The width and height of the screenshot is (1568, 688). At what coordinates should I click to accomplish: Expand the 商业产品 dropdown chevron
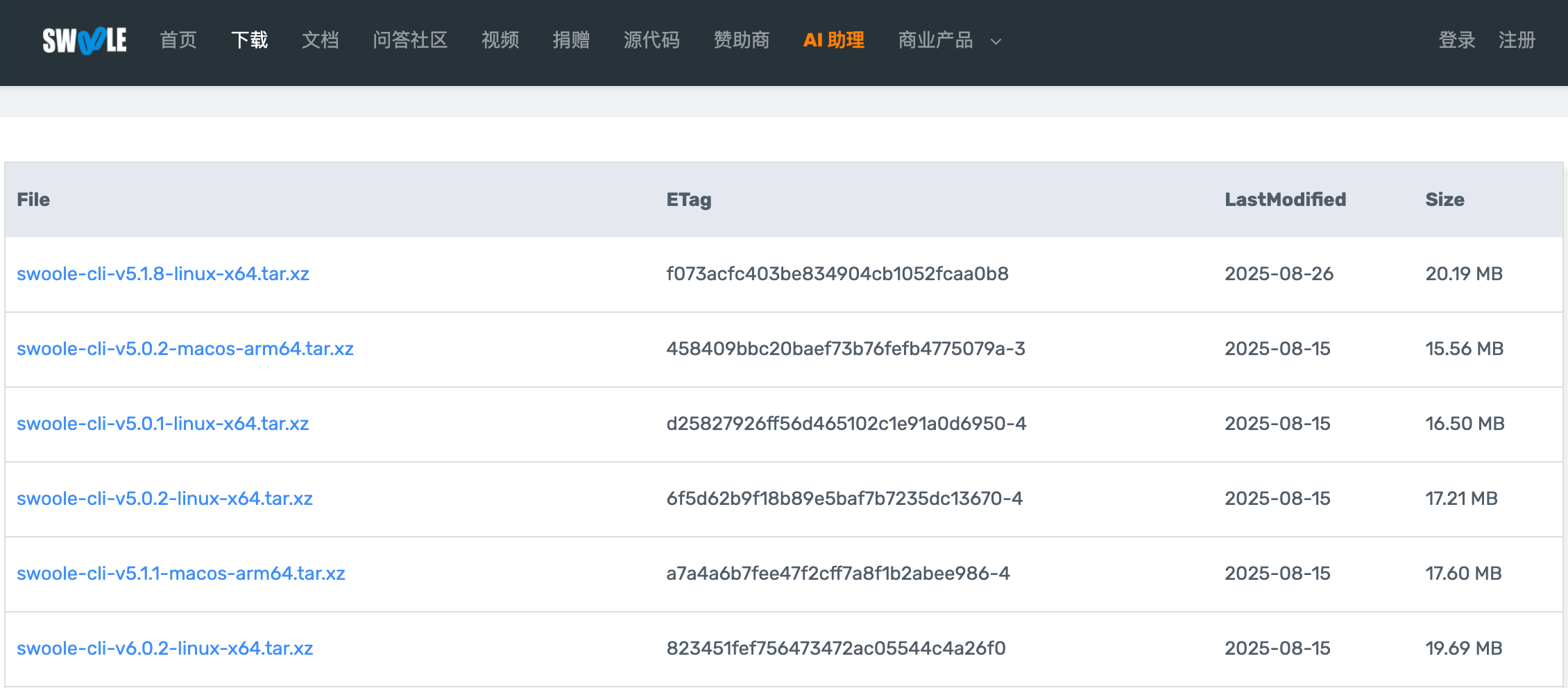[x=996, y=42]
